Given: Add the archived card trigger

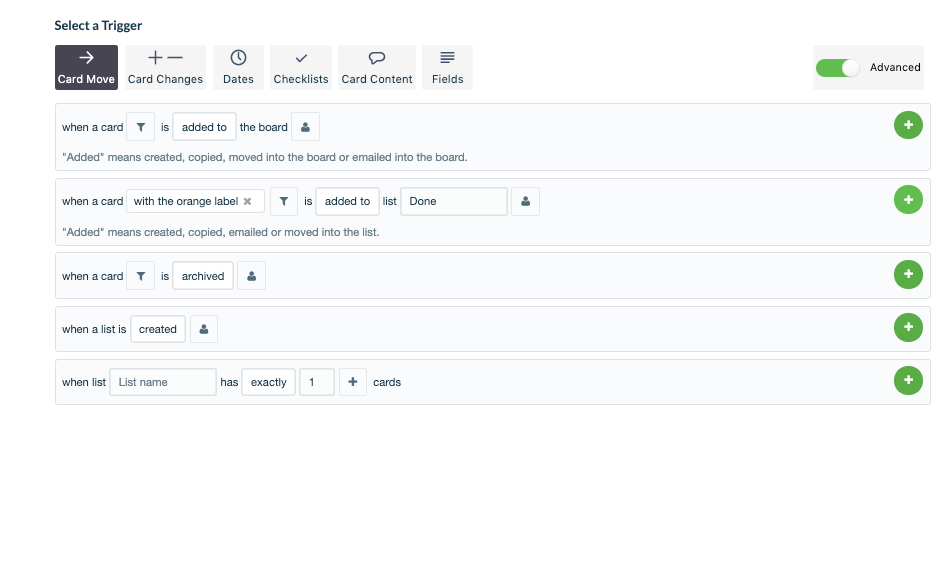Looking at the screenshot, I should click(x=908, y=274).
